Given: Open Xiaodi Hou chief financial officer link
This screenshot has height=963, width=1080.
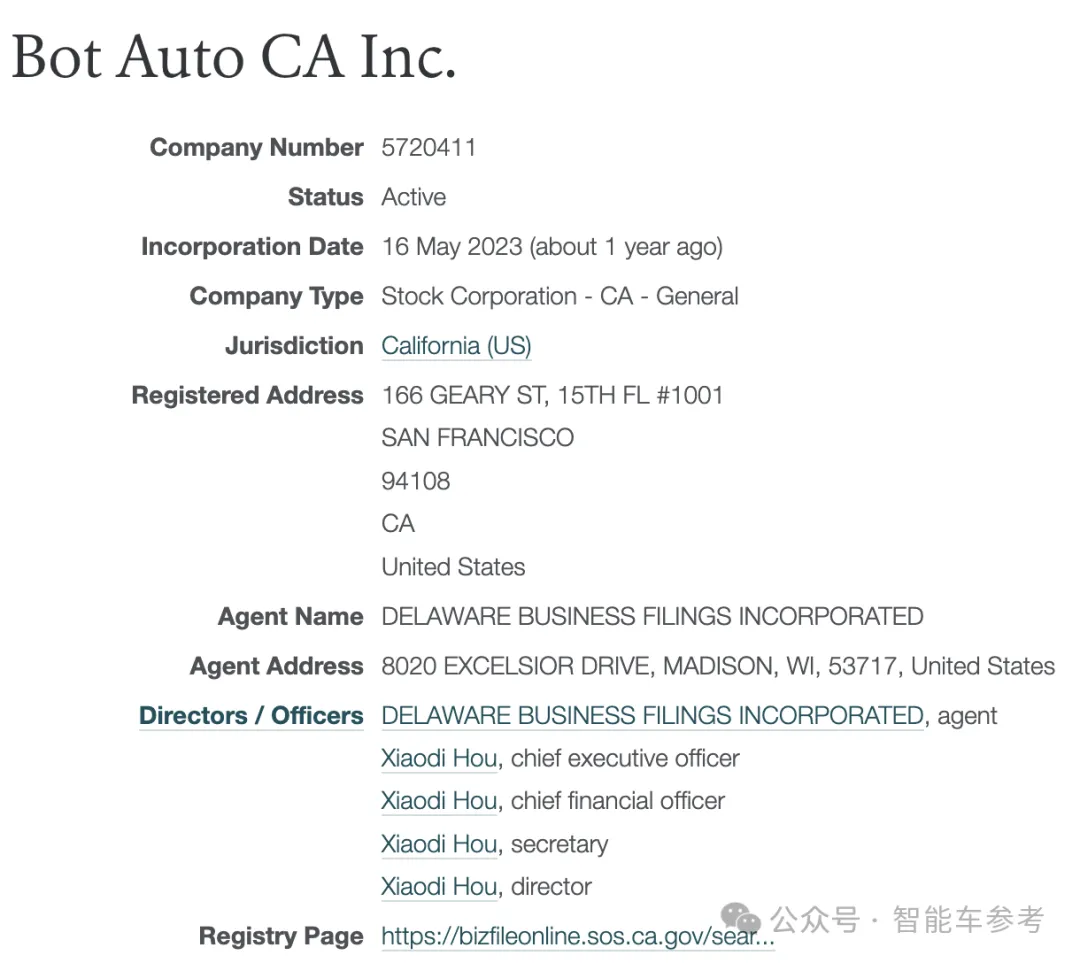Looking at the screenshot, I should coord(439,801).
